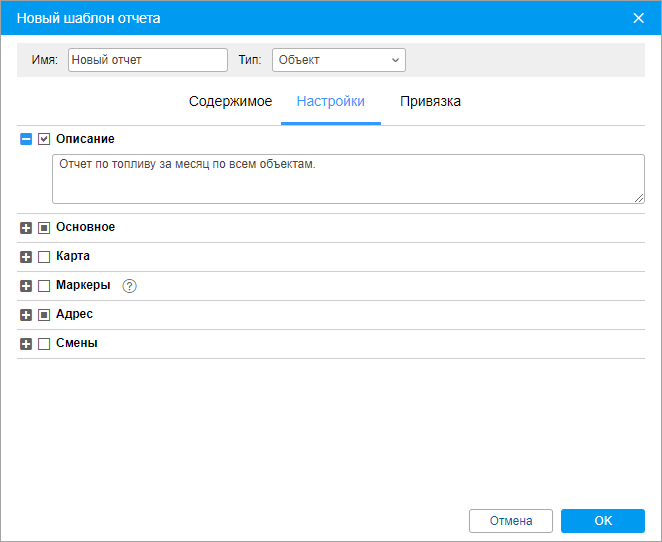
Task: Uncheck the Описание checkbox
Action: (x=44, y=139)
